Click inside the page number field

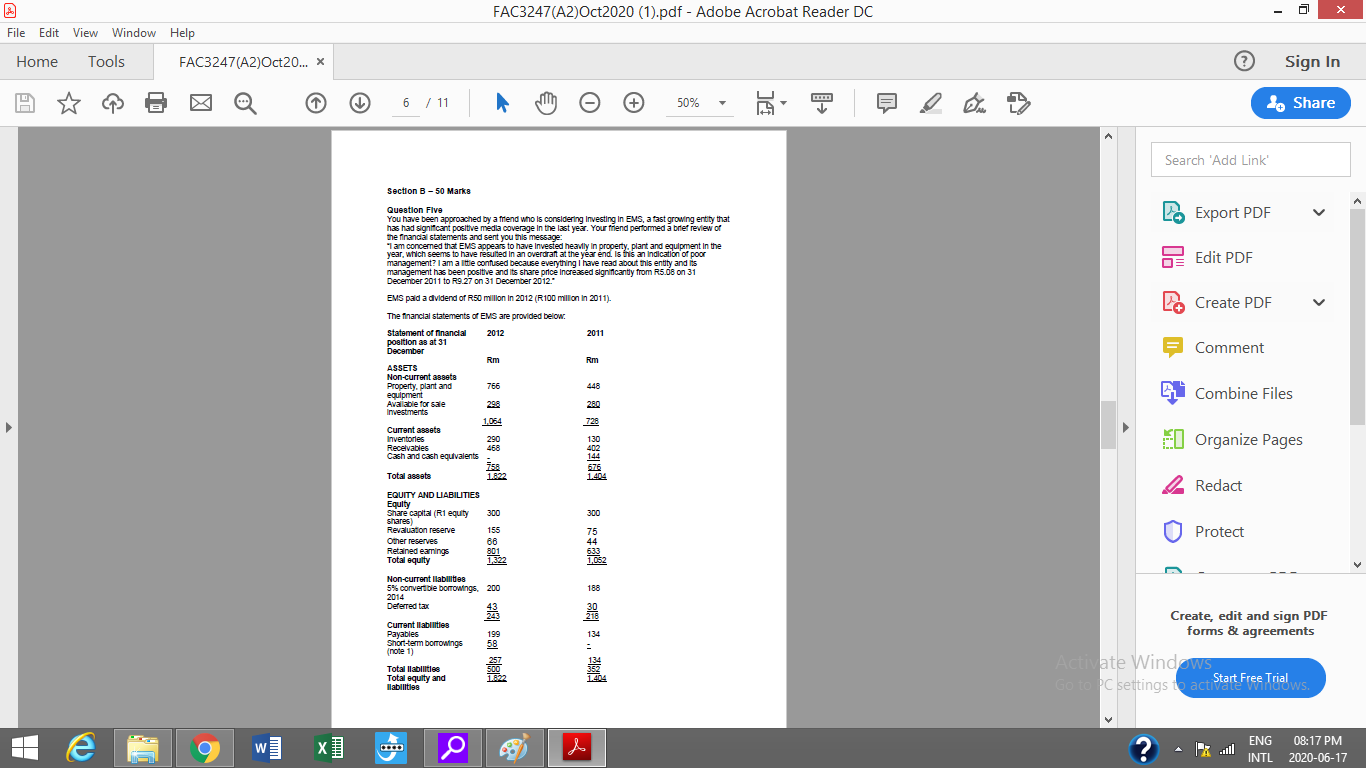pos(405,102)
